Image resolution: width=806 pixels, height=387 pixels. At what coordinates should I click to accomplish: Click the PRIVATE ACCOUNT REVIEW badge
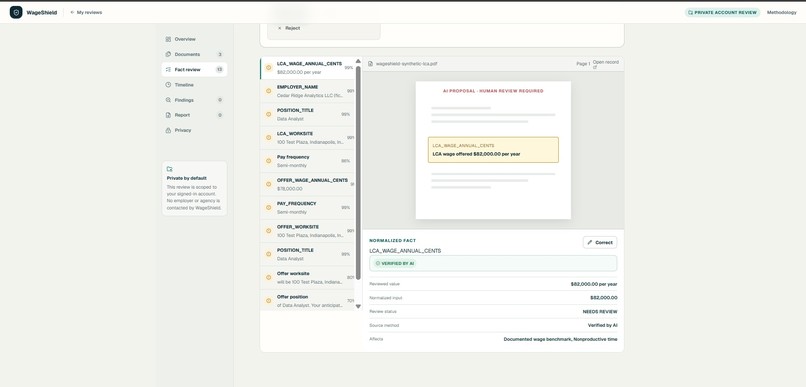point(722,12)
